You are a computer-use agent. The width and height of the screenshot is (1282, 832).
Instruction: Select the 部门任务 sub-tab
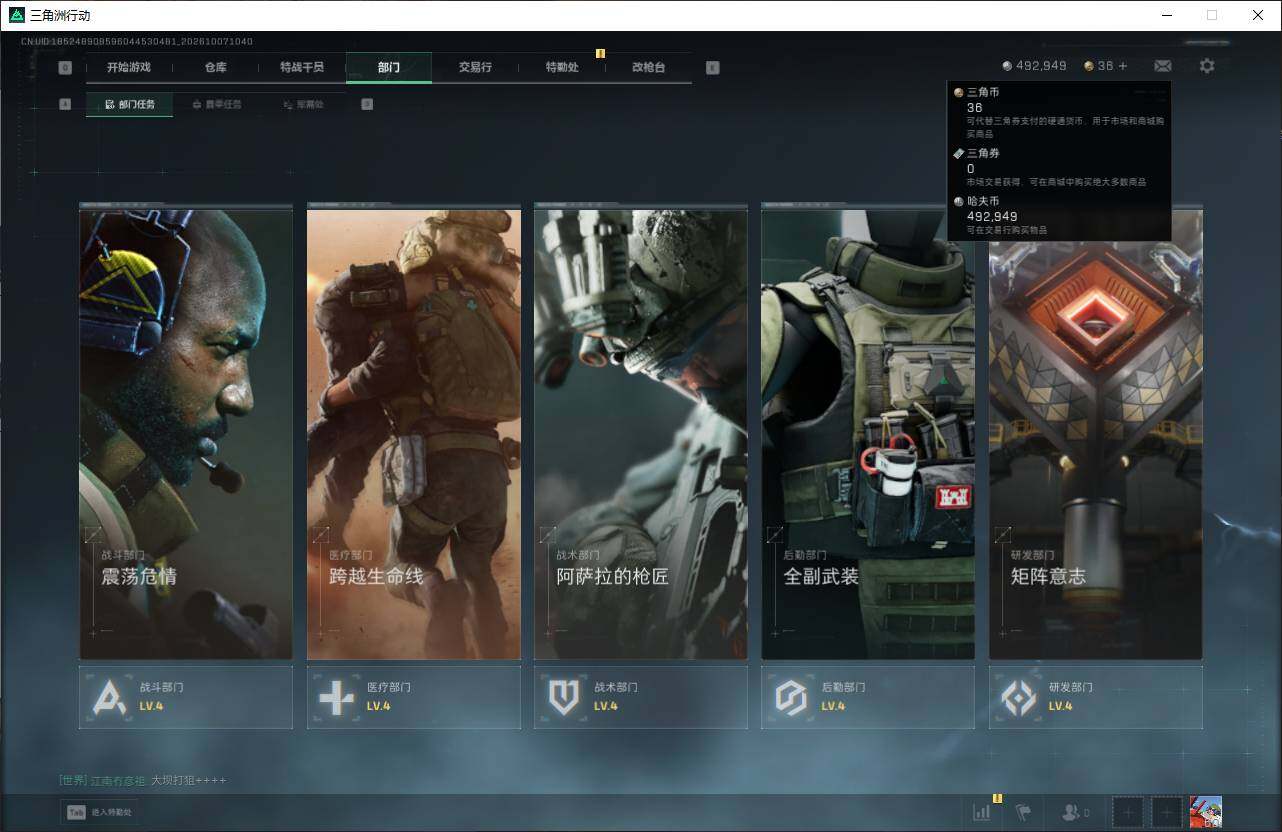pyautogui.click(x=129, y=104)
